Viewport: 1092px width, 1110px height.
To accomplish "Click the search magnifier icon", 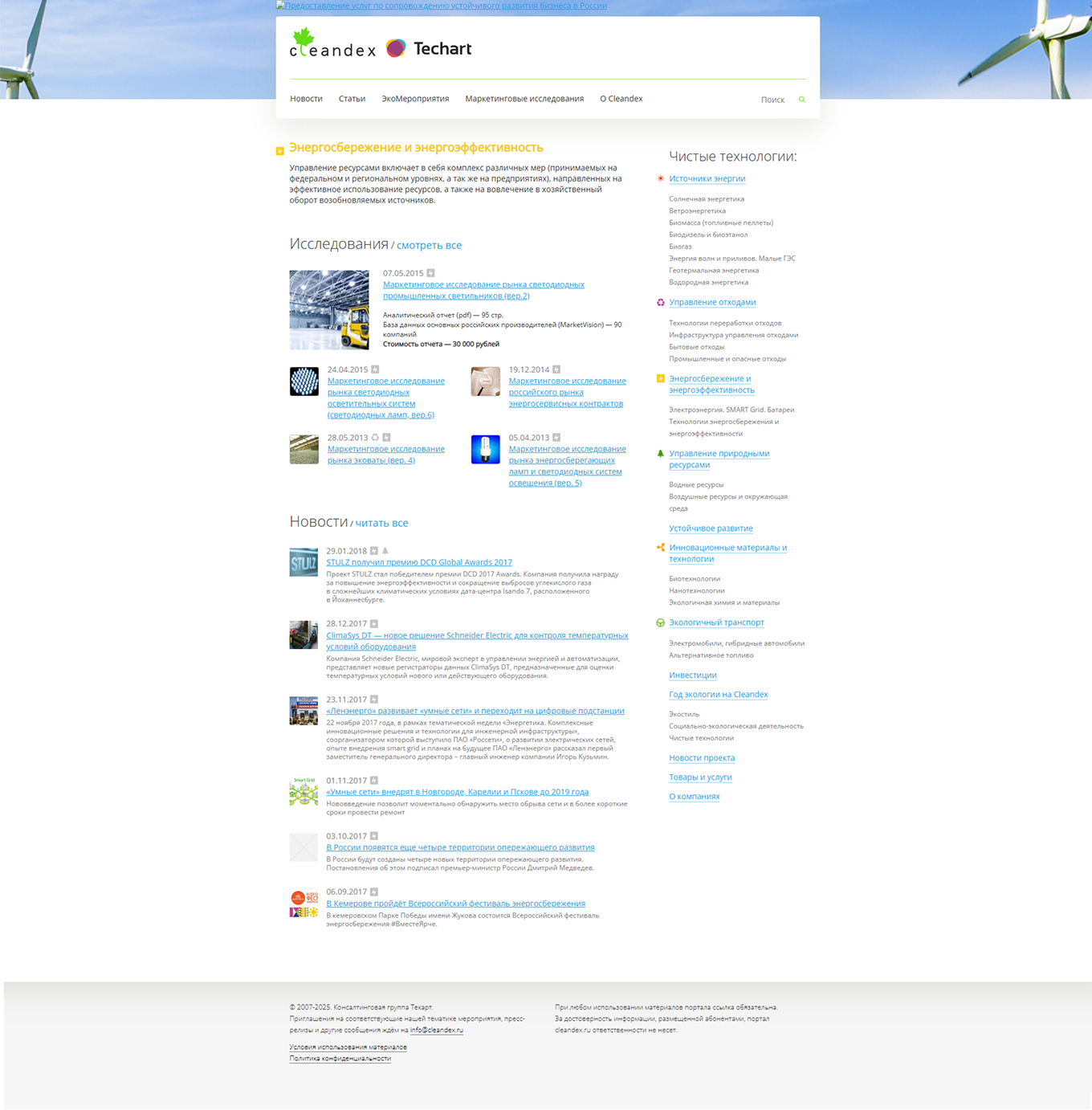I will click(801, 100).
